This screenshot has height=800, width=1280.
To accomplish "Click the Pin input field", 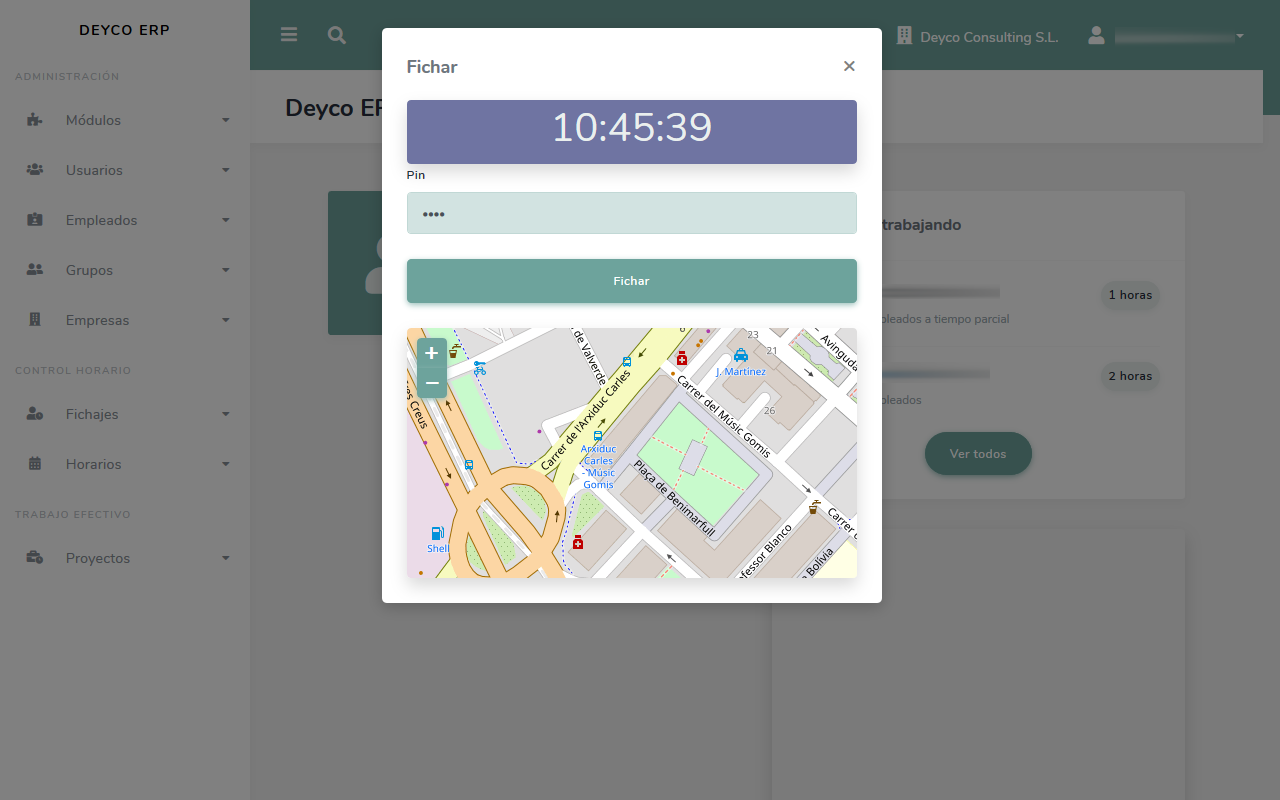I will pyautogui.click(x=632, y=213).
